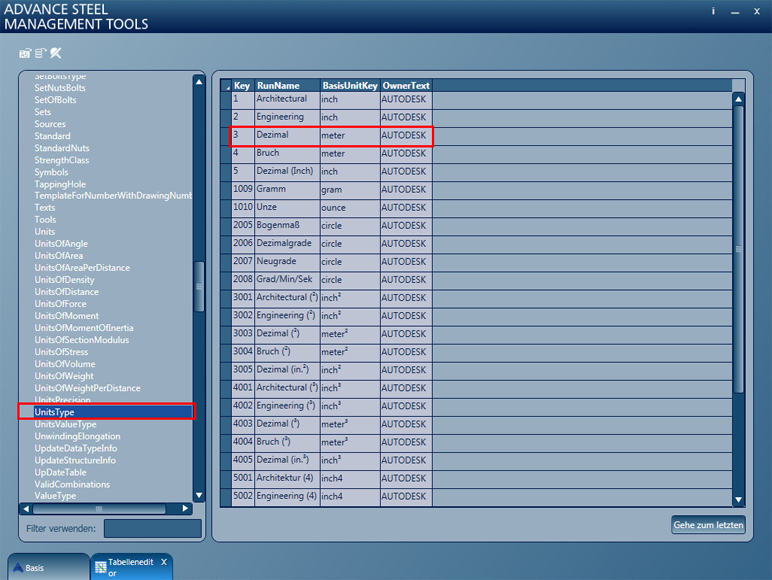Click the database stack toolbar icon
This screenshot has width=772, height=580.
point(40,53)
